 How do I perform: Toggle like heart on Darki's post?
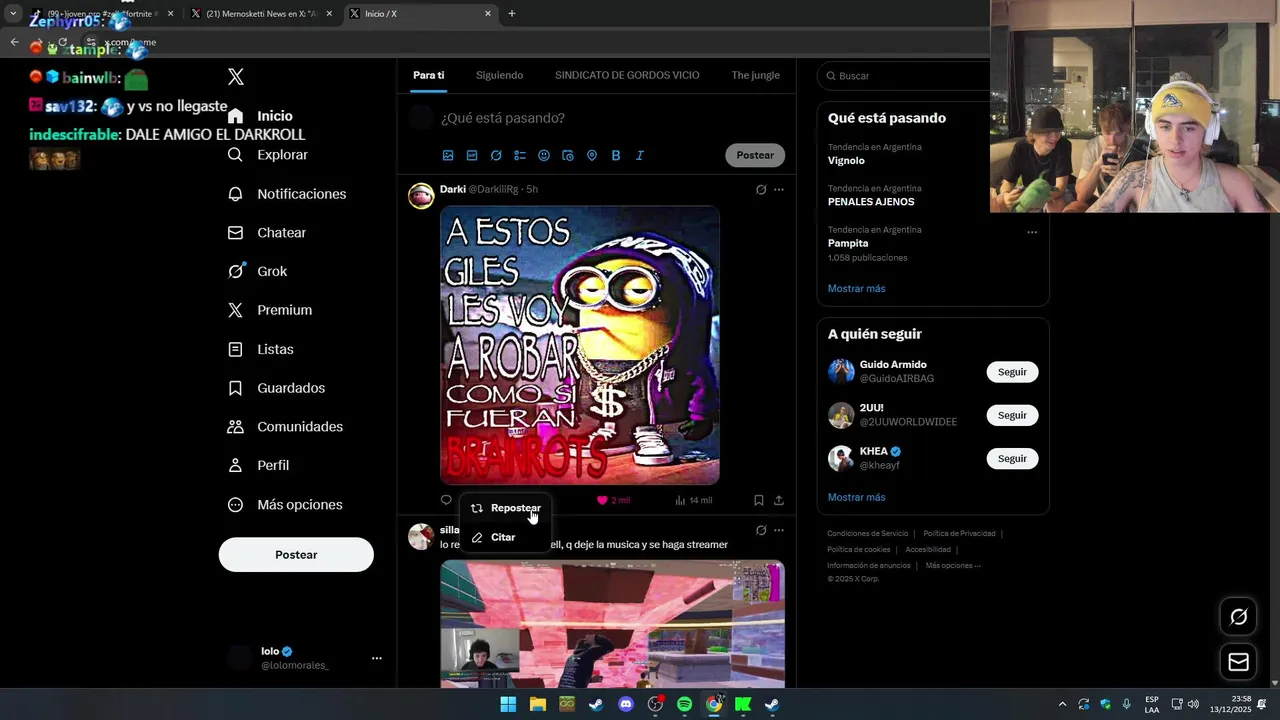point(602,500)
